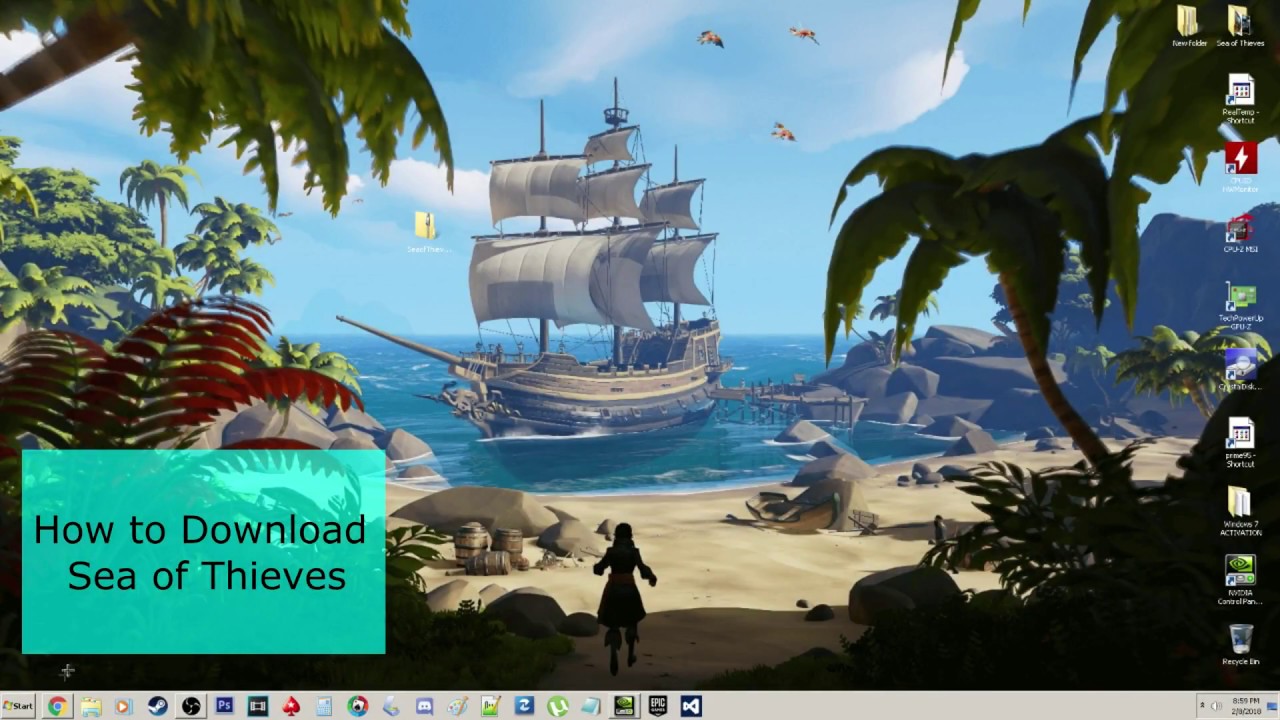Click the red-green circular taskbar icon
The width and height of the screenshot is (1280, 720).
[357, 706]
